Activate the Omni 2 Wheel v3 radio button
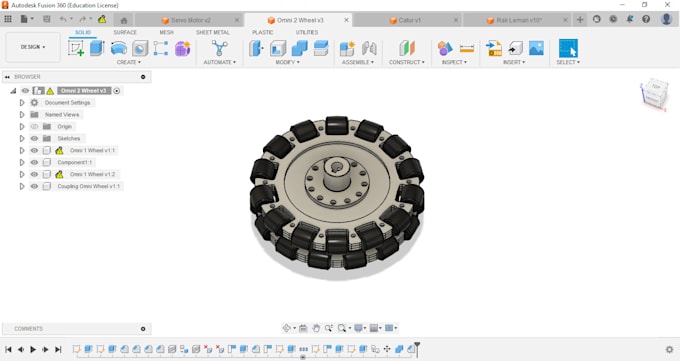 117,91
